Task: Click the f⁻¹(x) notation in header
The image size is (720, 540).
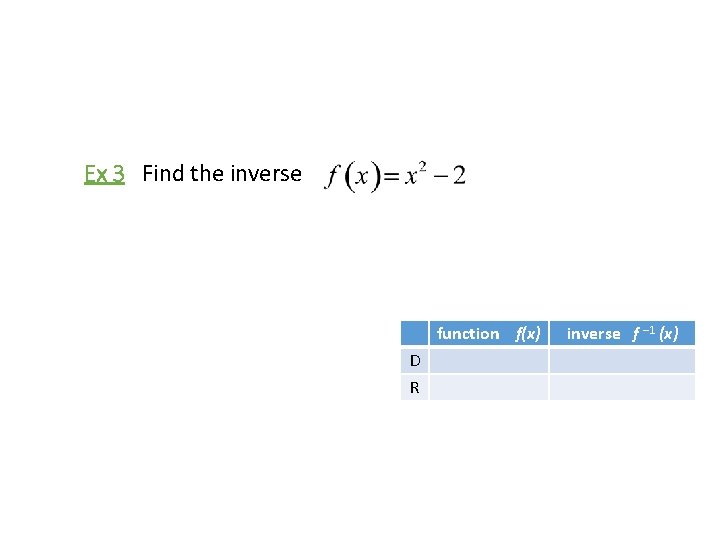Action: [655, 333]
